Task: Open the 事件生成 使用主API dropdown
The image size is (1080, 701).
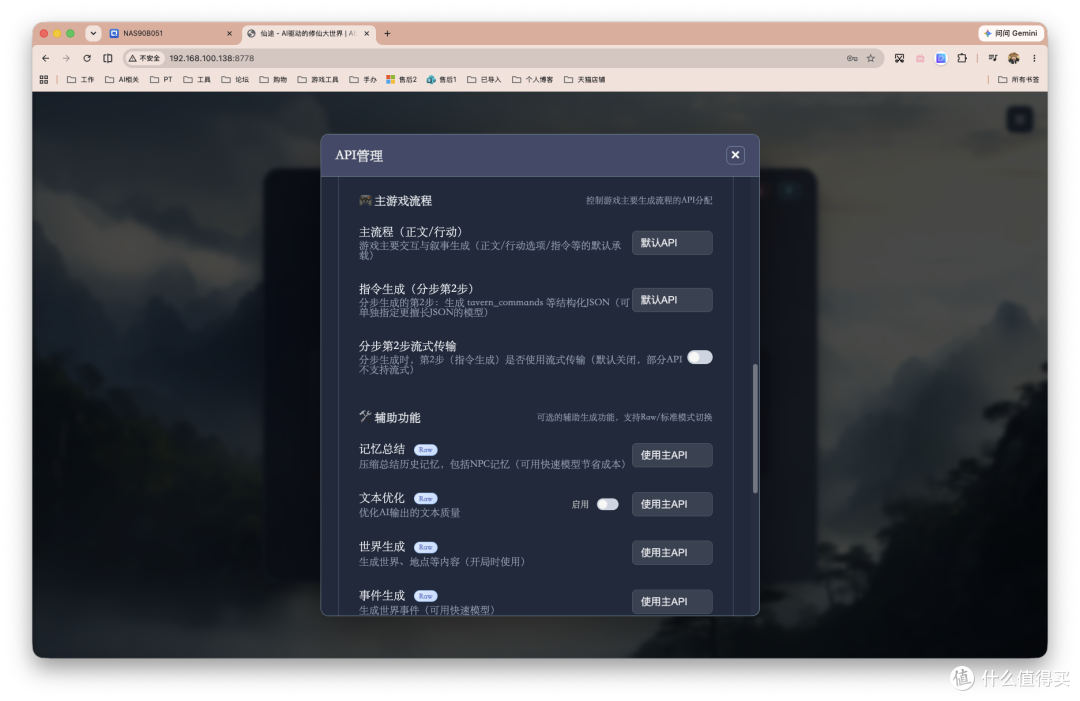Action: (672, 601)
